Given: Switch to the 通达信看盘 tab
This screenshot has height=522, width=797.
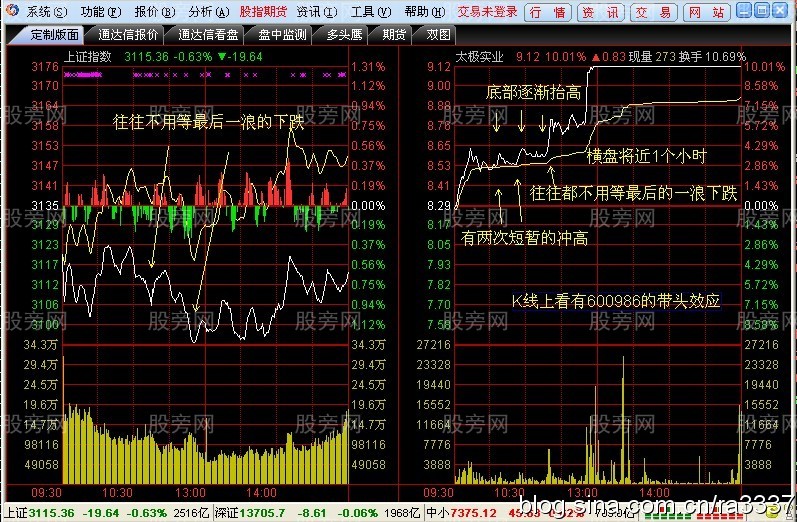Looking at the screenshot, I should point(208,35).
